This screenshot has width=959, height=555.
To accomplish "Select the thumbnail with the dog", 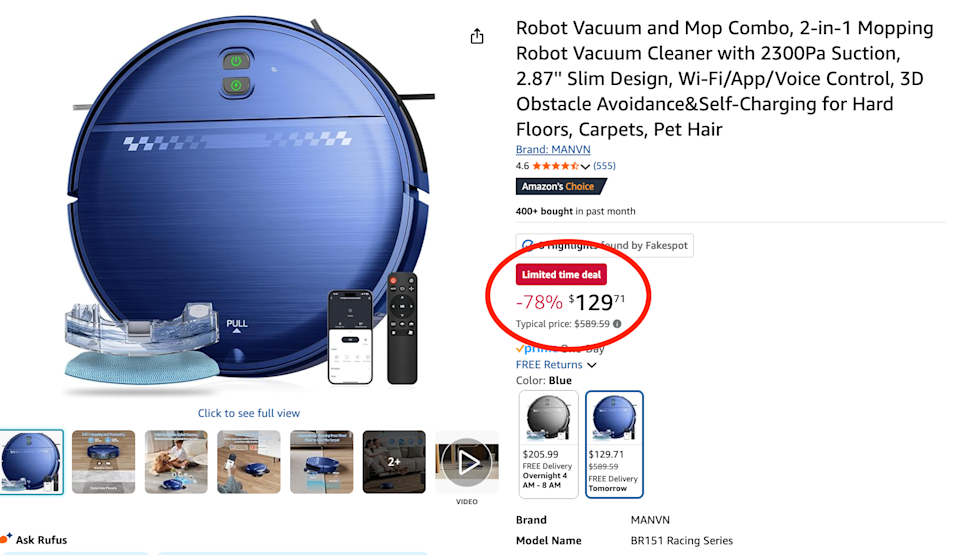I will 176,462.
